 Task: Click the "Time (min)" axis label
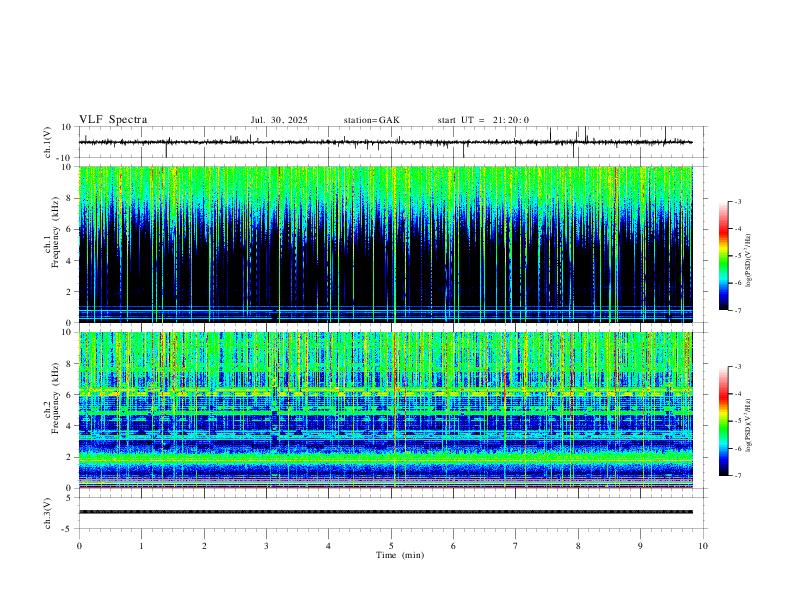(x=400, y=555)
